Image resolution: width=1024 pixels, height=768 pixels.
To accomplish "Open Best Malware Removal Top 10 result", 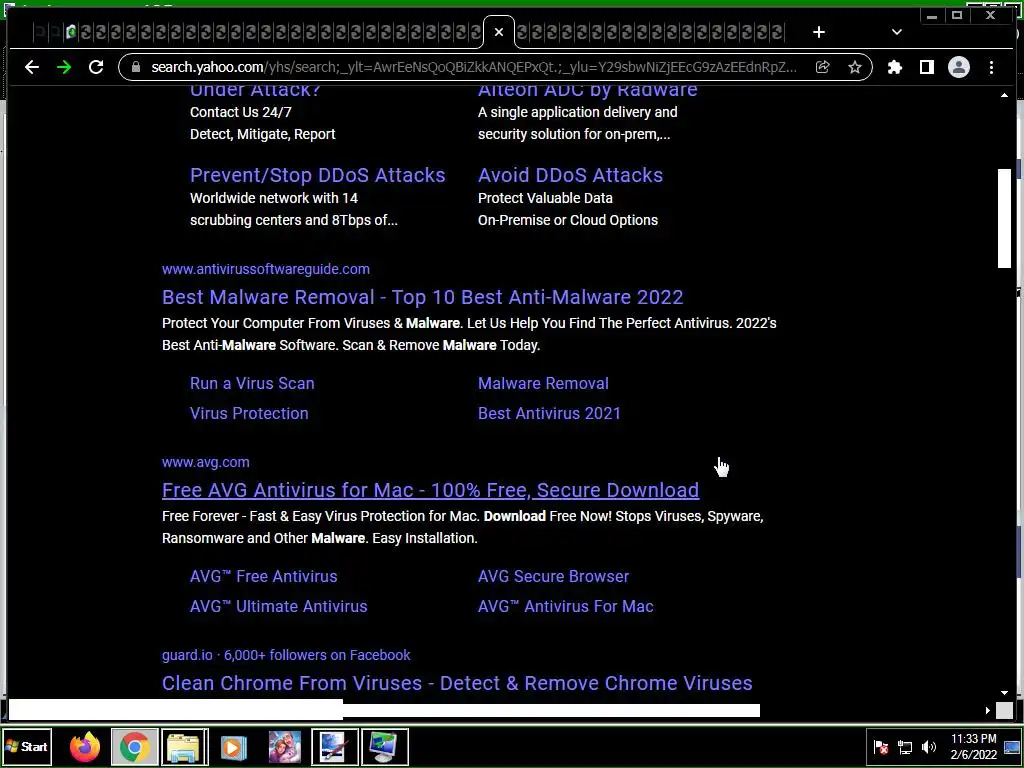I will (423, 297).
